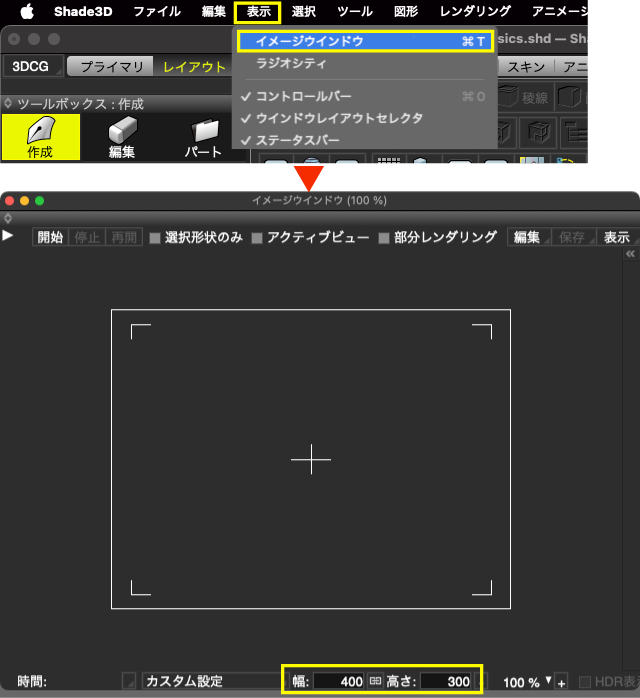Switch to the スキン layout tab

(x=526, y=67)
